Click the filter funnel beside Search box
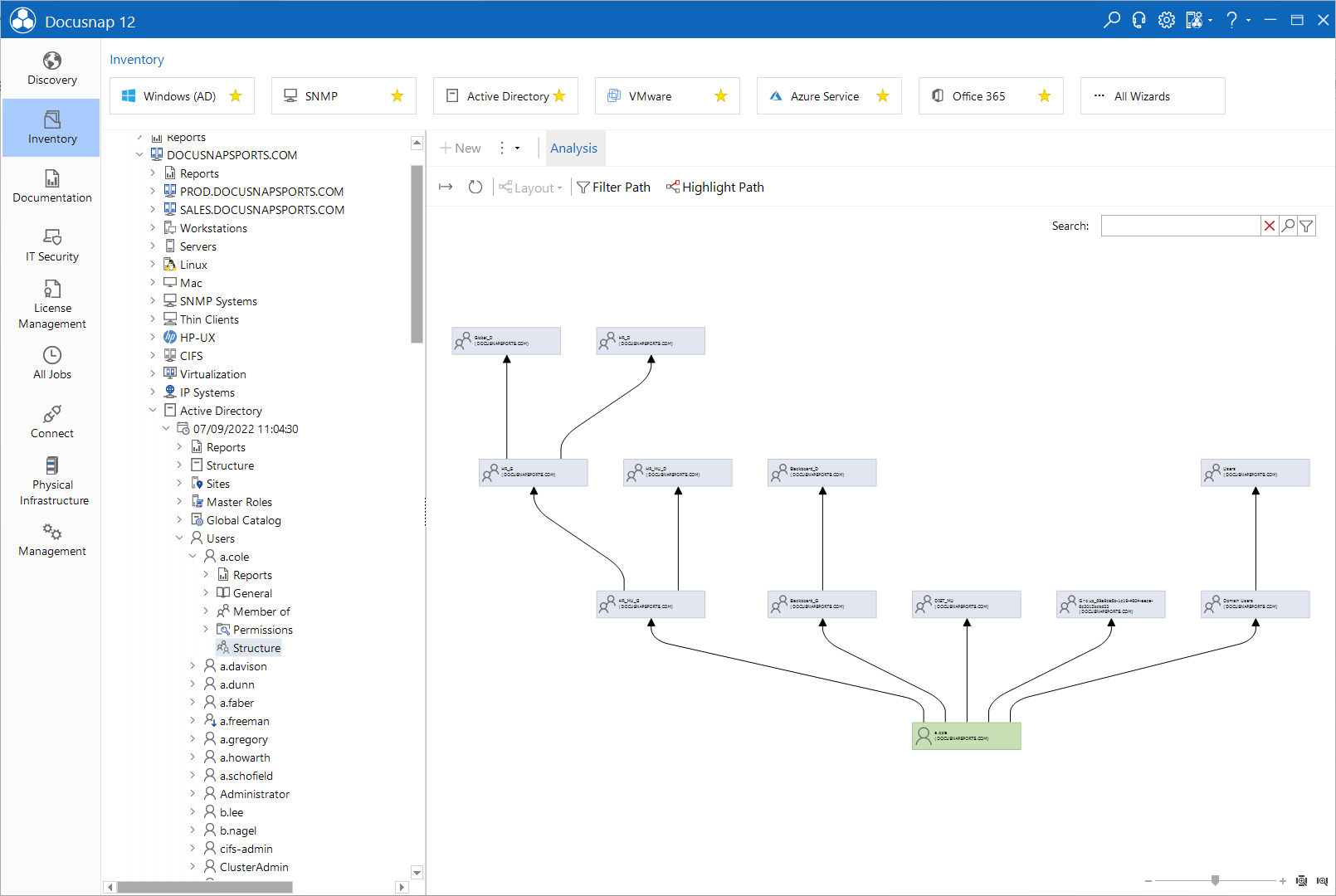The height and width of the screenshot is (896, 1336). [1306, 226]
